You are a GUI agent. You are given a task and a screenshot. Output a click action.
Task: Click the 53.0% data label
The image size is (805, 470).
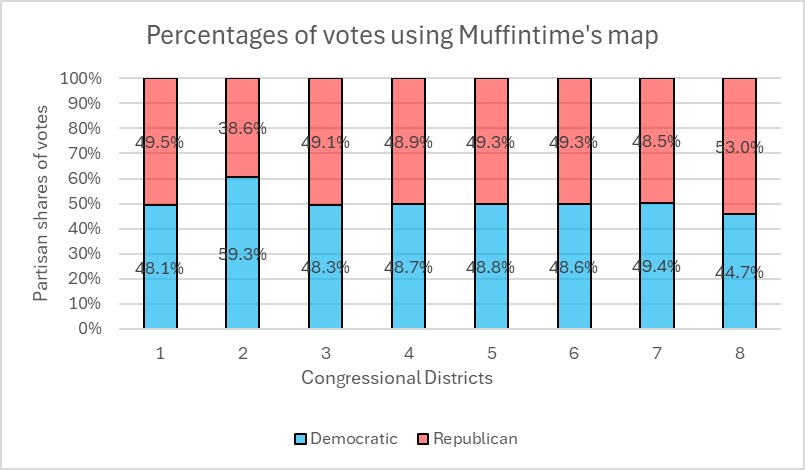740,147
